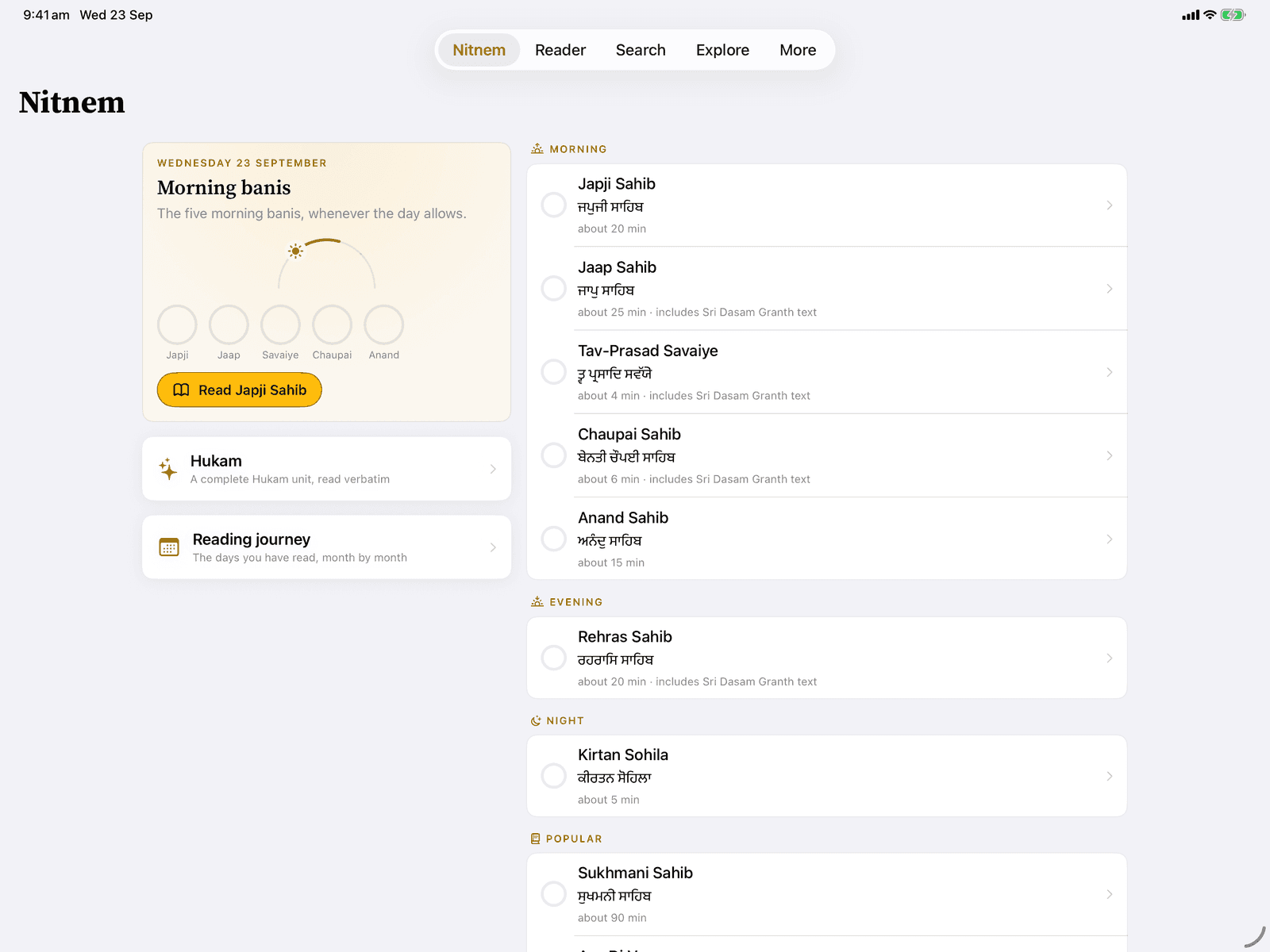Toggle Rehras Sahib completion circle
This screenshot has height=952, width=1270.
click(553, 658)
